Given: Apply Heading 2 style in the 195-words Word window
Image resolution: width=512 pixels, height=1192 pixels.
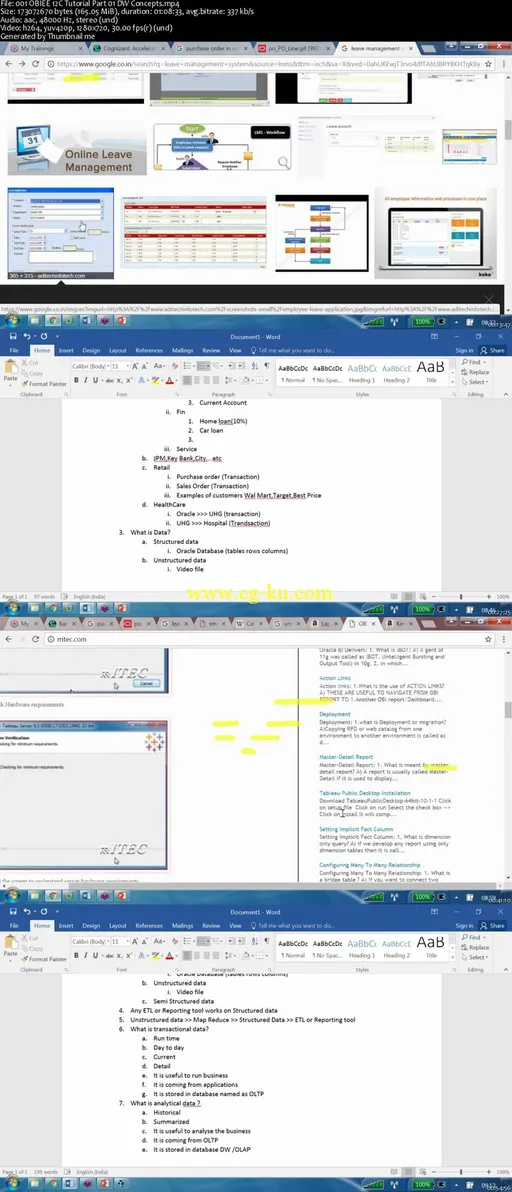Looking at the screenshot, I should [396, 946].
